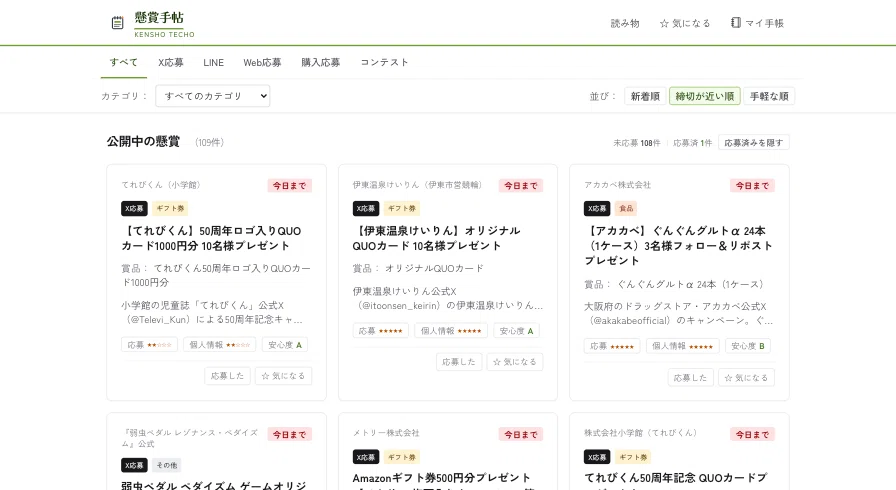This screenshot has height=490, width=896.
Task: Mark the アカカベ card as 応募した
Action: [x=690, y=377]
